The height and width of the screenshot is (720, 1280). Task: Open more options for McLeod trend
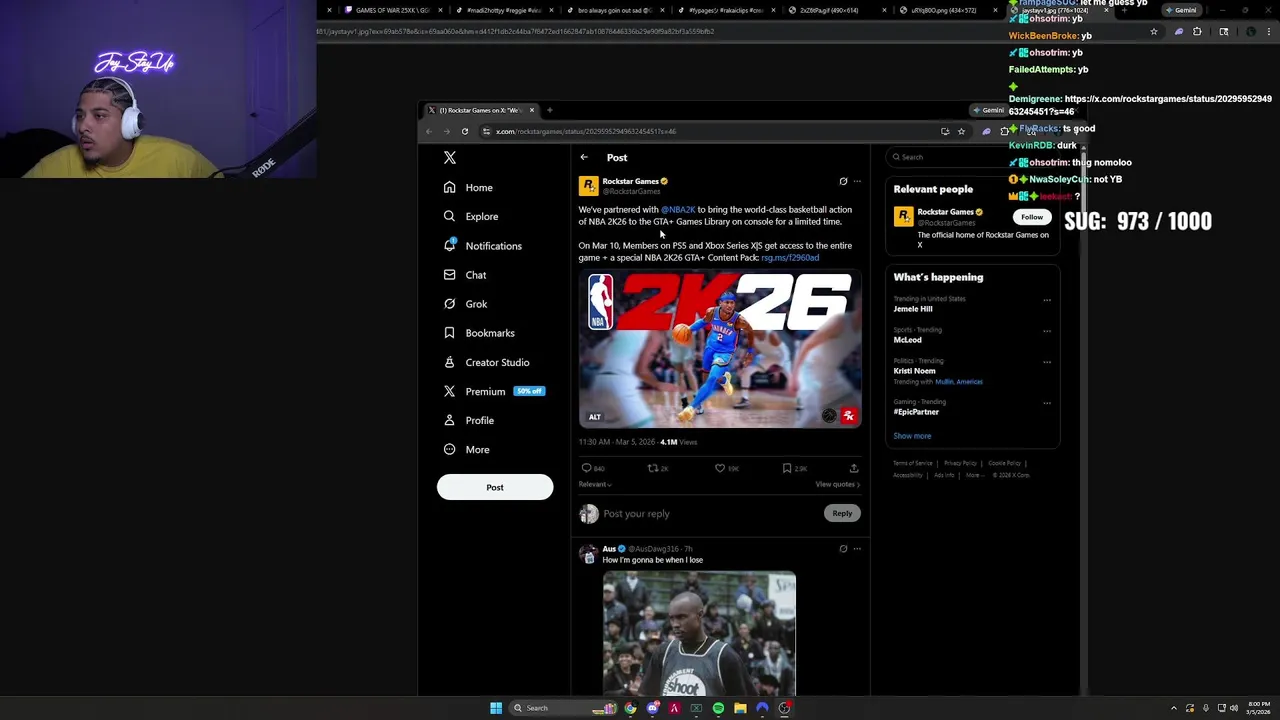1047,331
